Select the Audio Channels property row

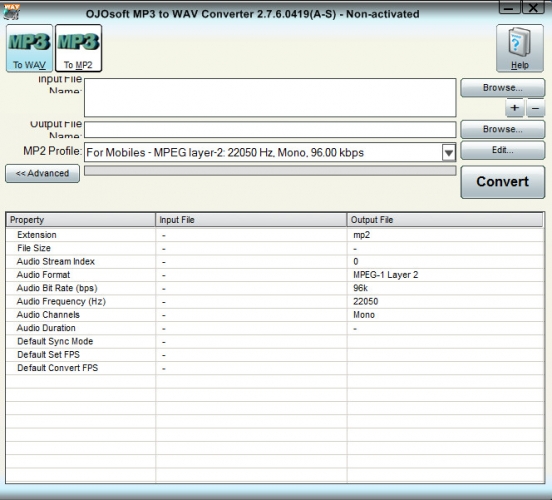(275, 315)
